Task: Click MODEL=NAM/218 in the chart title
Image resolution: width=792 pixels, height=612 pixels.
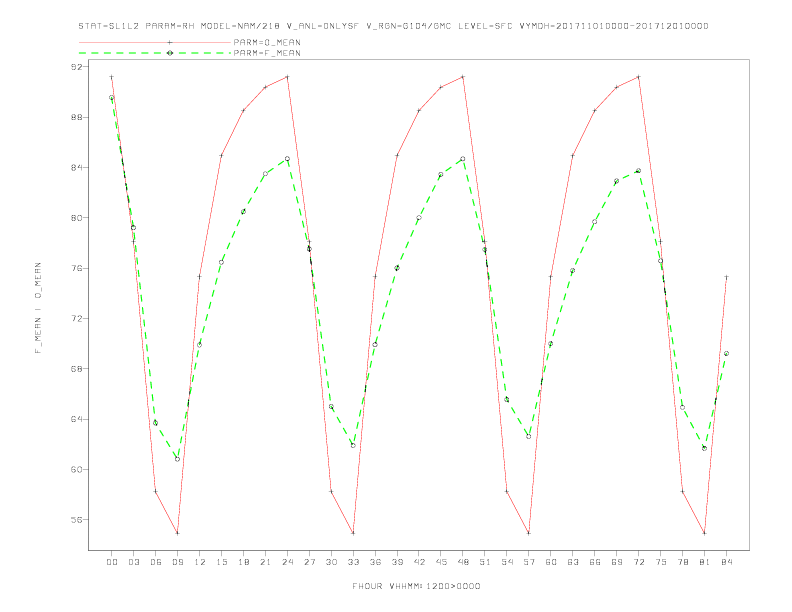Action: tap(240, 26)
